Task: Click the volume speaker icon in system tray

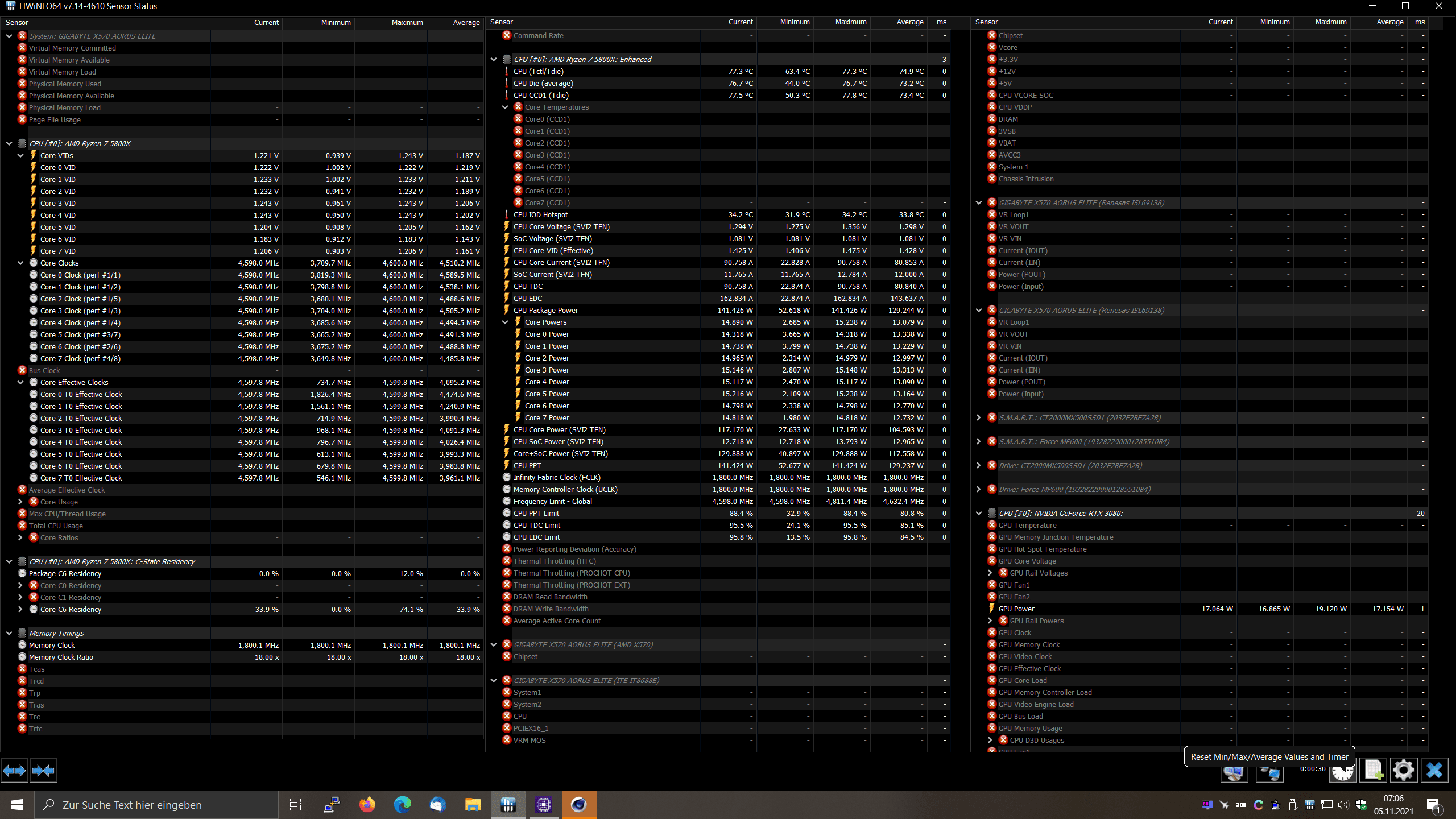Action: click(x=1343, y=805)
